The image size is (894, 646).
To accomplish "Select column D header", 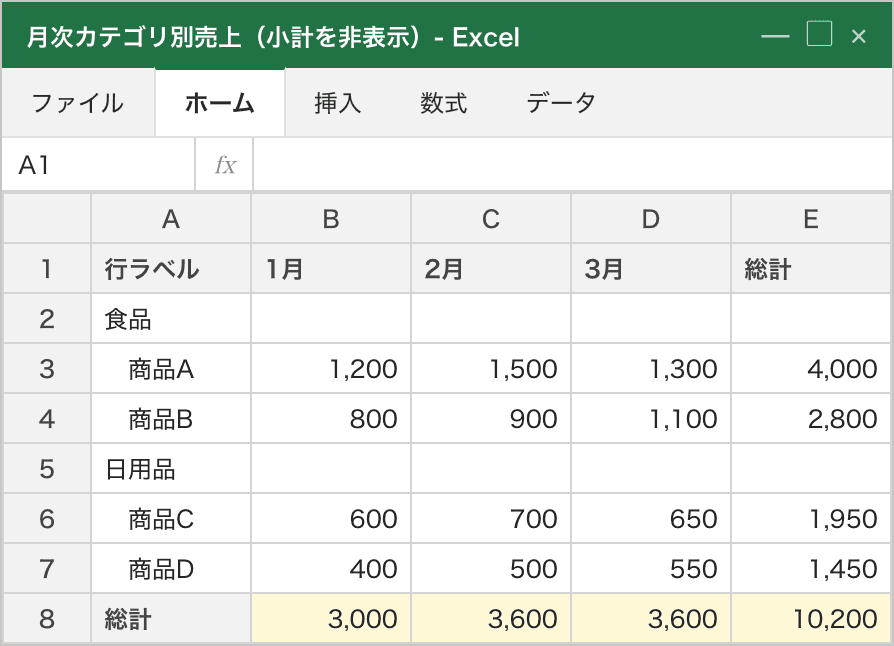I will point(651,219).
